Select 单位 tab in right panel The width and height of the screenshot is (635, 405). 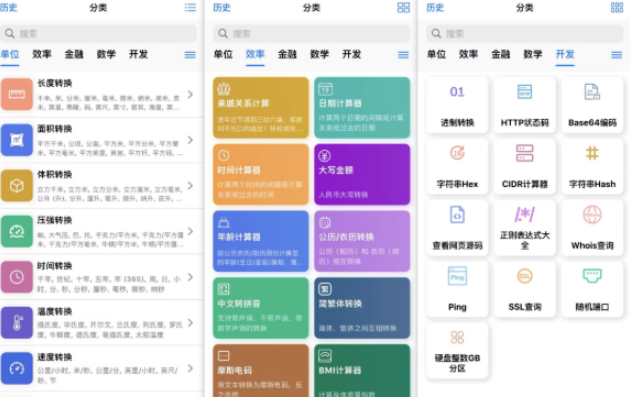click(437, 54)
